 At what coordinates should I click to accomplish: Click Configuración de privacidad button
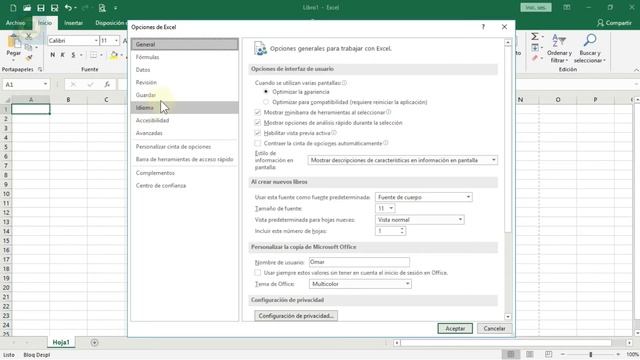pos(296,316)
